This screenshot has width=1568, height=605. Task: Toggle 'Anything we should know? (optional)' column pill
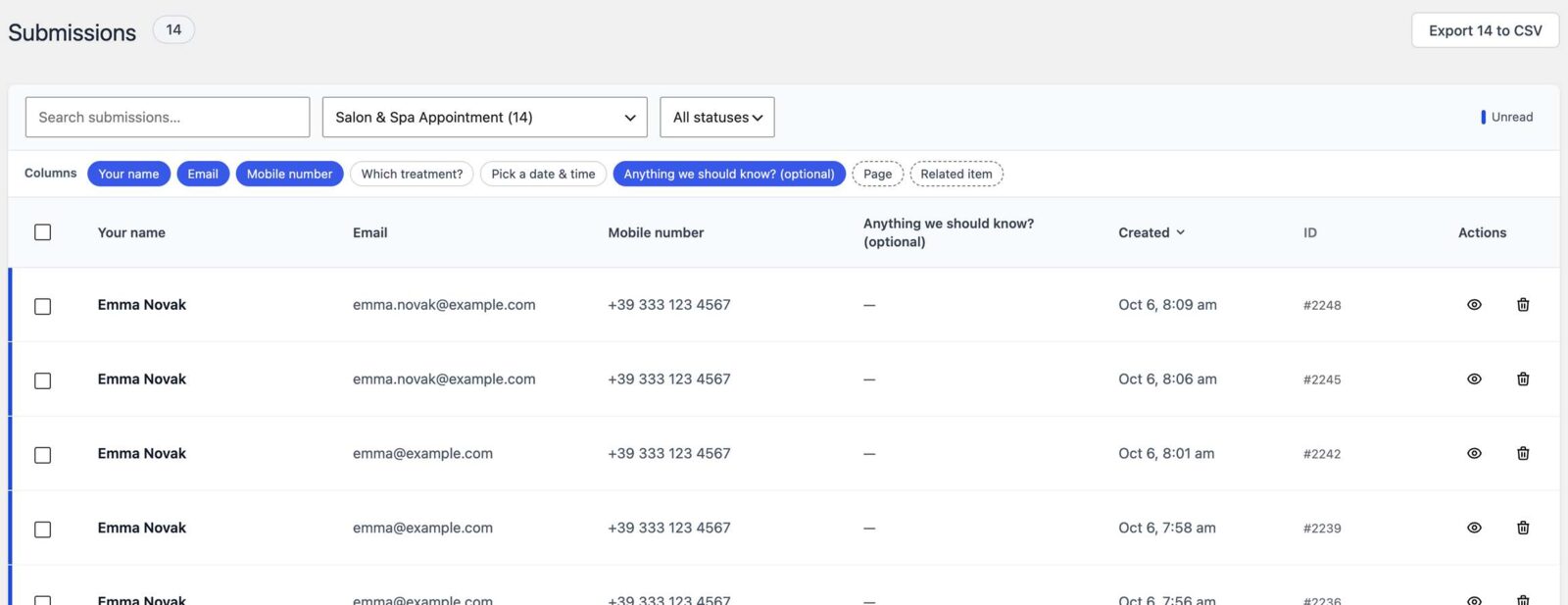click(x=729, y=174)
